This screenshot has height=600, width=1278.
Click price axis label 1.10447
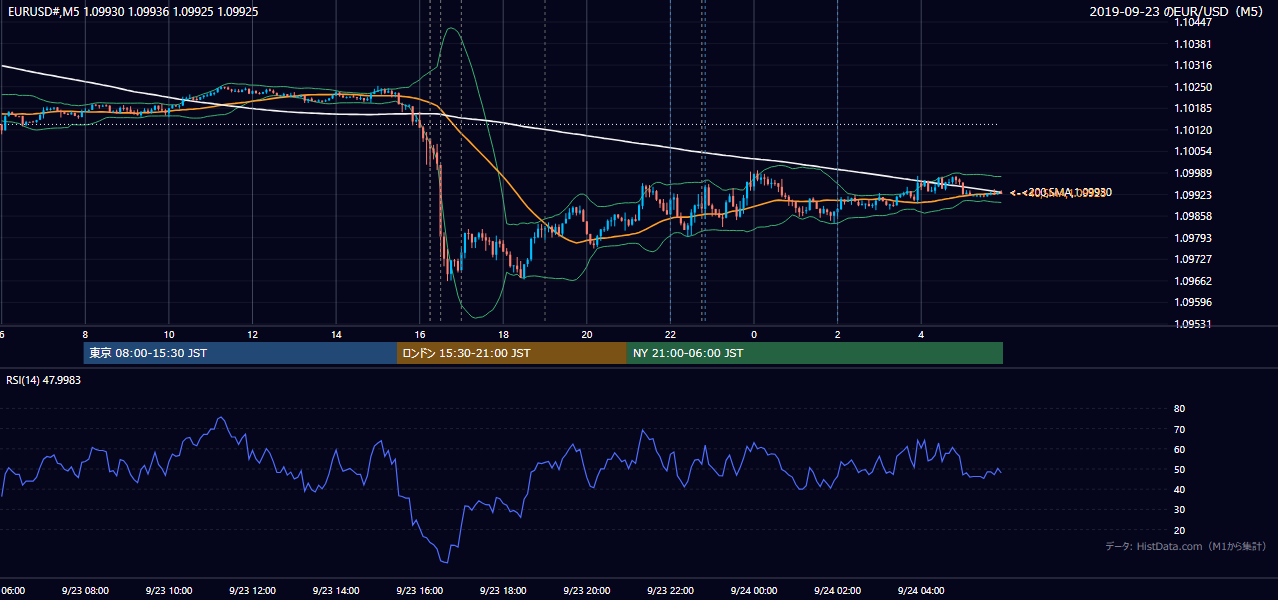(x=1194, y=23)
